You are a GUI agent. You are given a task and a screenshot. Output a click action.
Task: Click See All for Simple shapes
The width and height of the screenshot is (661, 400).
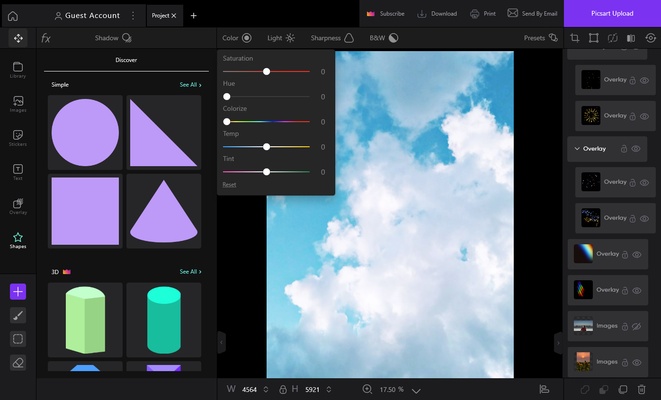coord(191,85)
